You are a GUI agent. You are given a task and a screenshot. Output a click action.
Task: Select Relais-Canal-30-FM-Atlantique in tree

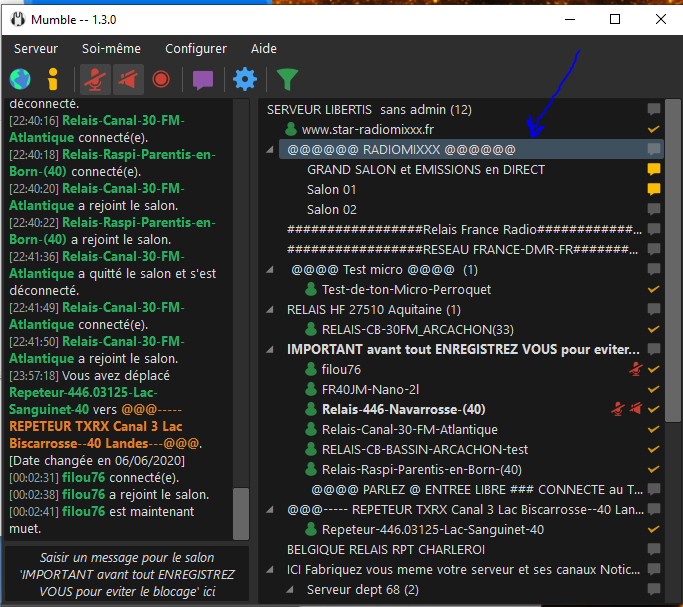[x=409, y=430]
